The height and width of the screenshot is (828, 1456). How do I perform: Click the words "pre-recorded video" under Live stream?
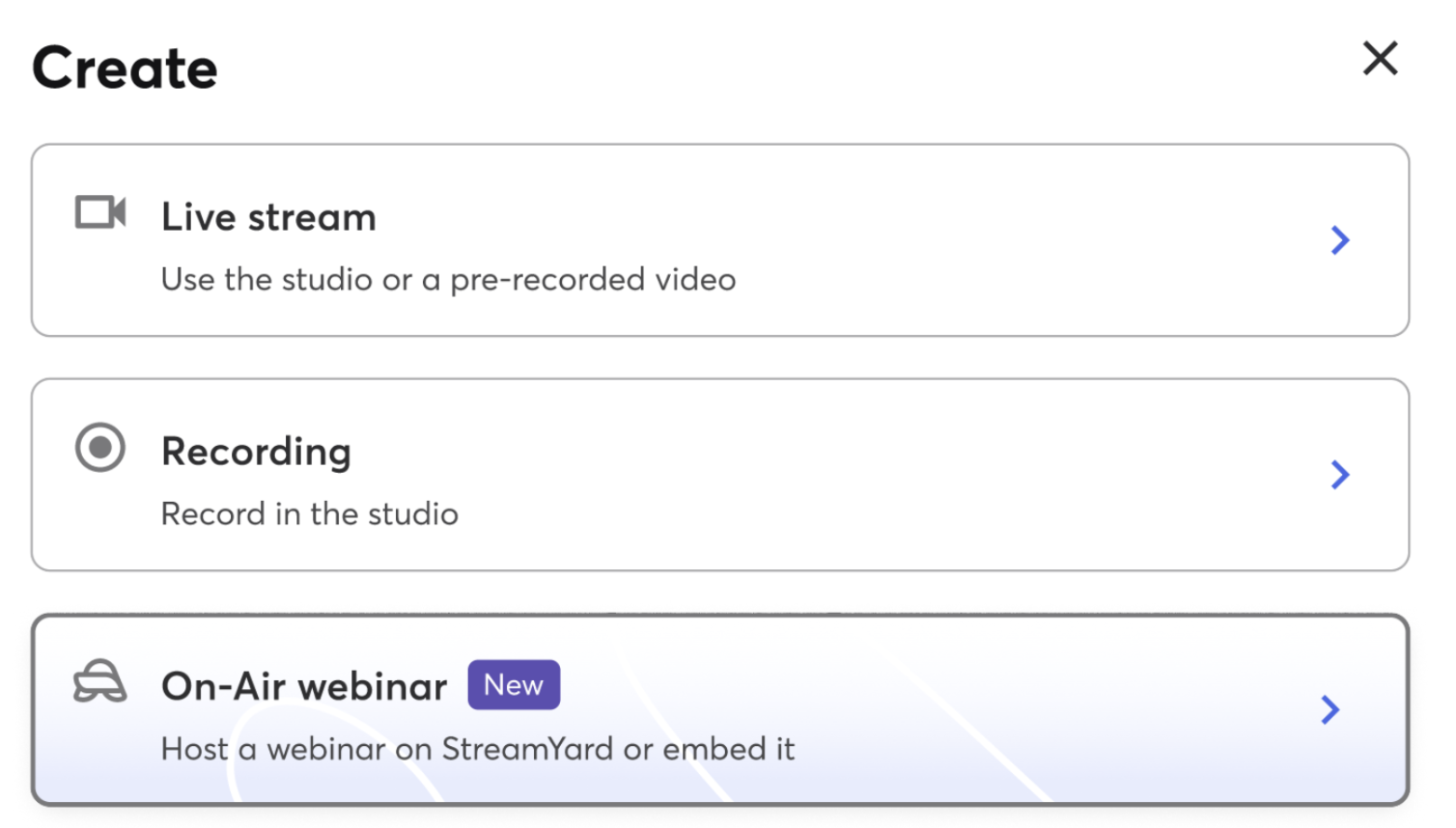point(593,280)
